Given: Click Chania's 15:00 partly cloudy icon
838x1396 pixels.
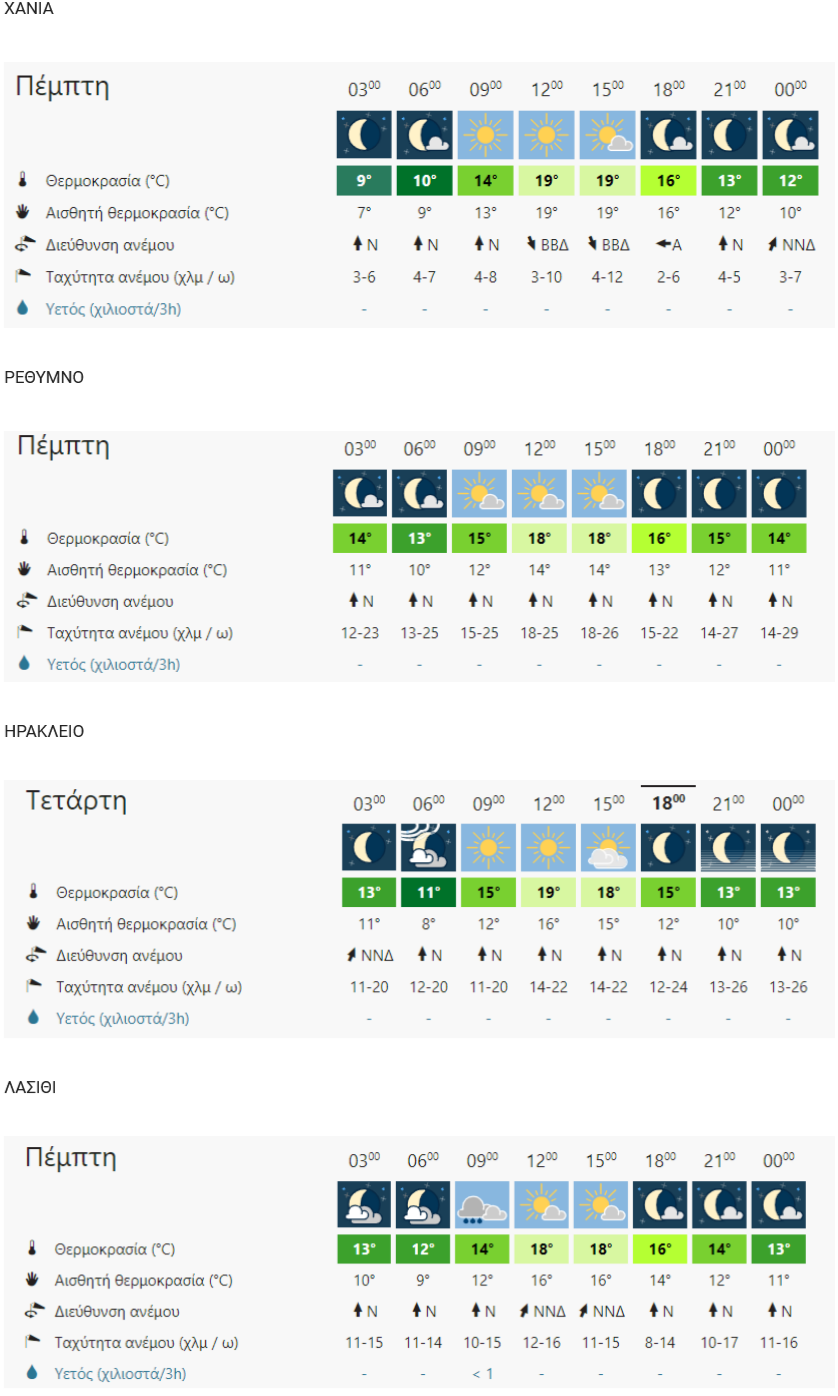Looking at the screenshot, I should point(607,135).
